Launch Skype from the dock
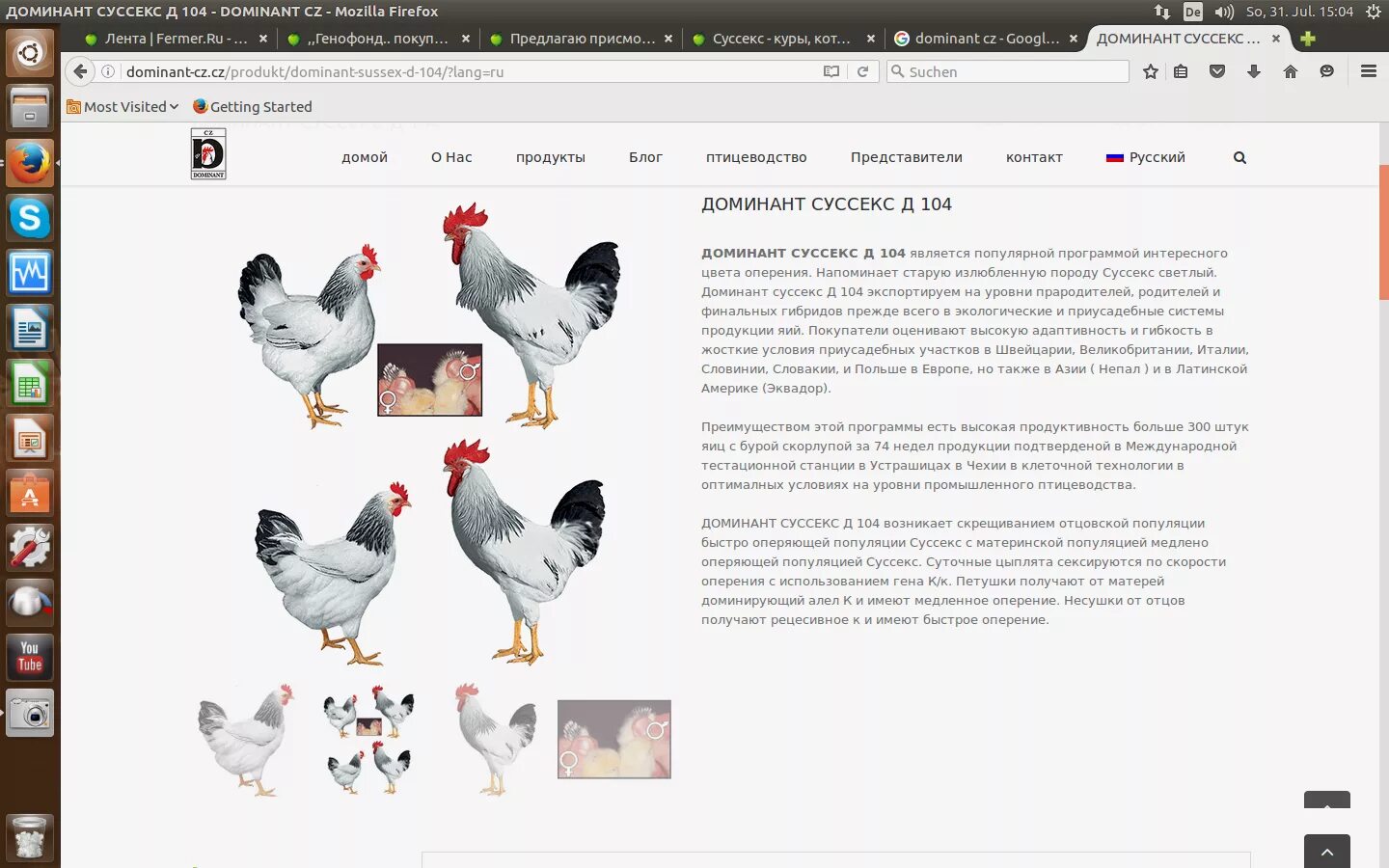1389x868 pixels. coord(30,218)
